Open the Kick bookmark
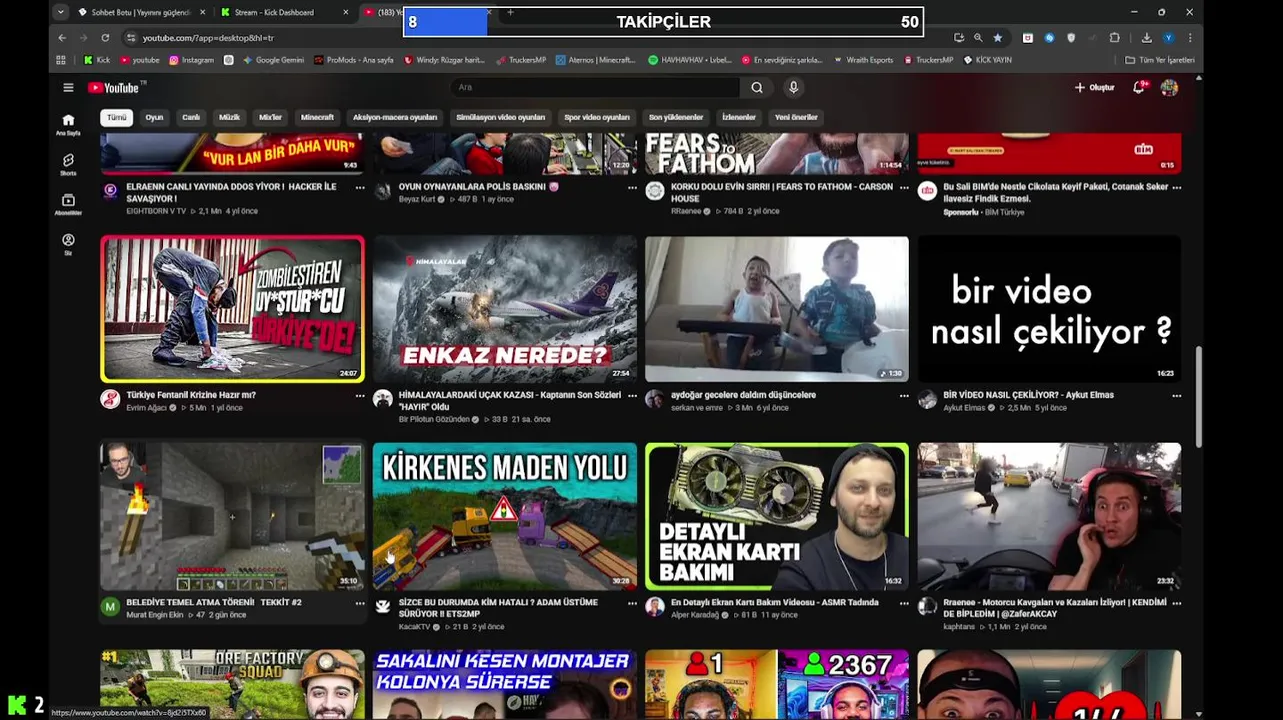This screenshot has height=720, width=1283. coord(97,60)
